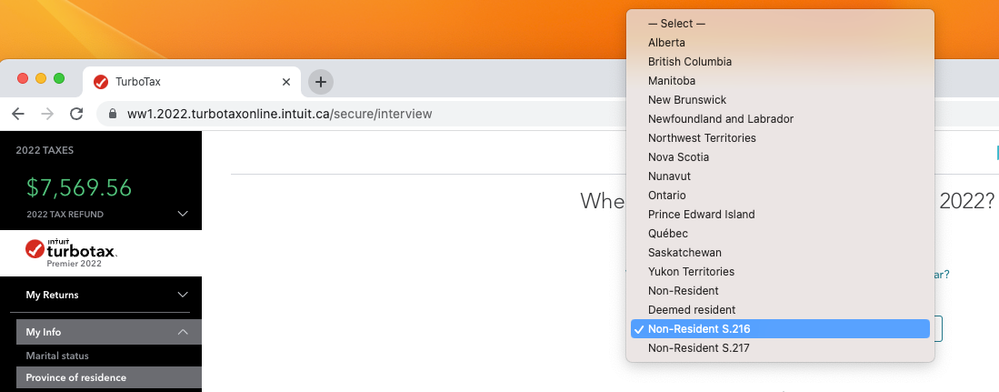The image size is (999, 392).
Task: Click the TurboTax Premier 2022 logo
Action: (x=71, y=253)
